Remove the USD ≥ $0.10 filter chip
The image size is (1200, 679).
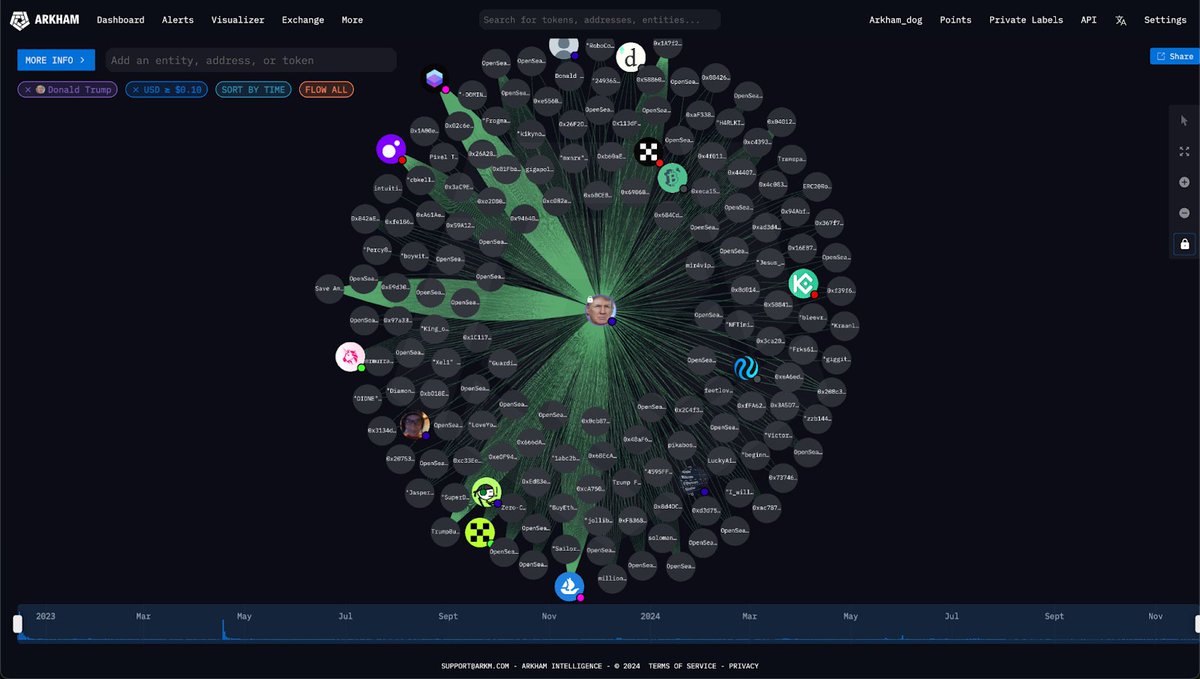click(x=136, y=90)
